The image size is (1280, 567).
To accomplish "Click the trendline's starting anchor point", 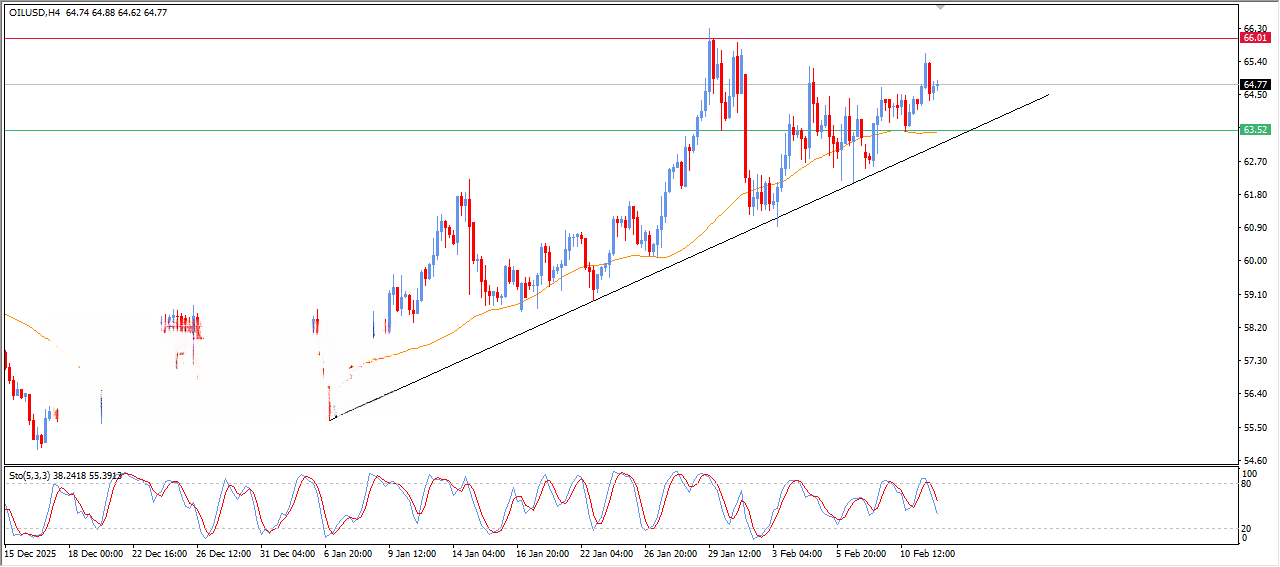I will [331, 418].
